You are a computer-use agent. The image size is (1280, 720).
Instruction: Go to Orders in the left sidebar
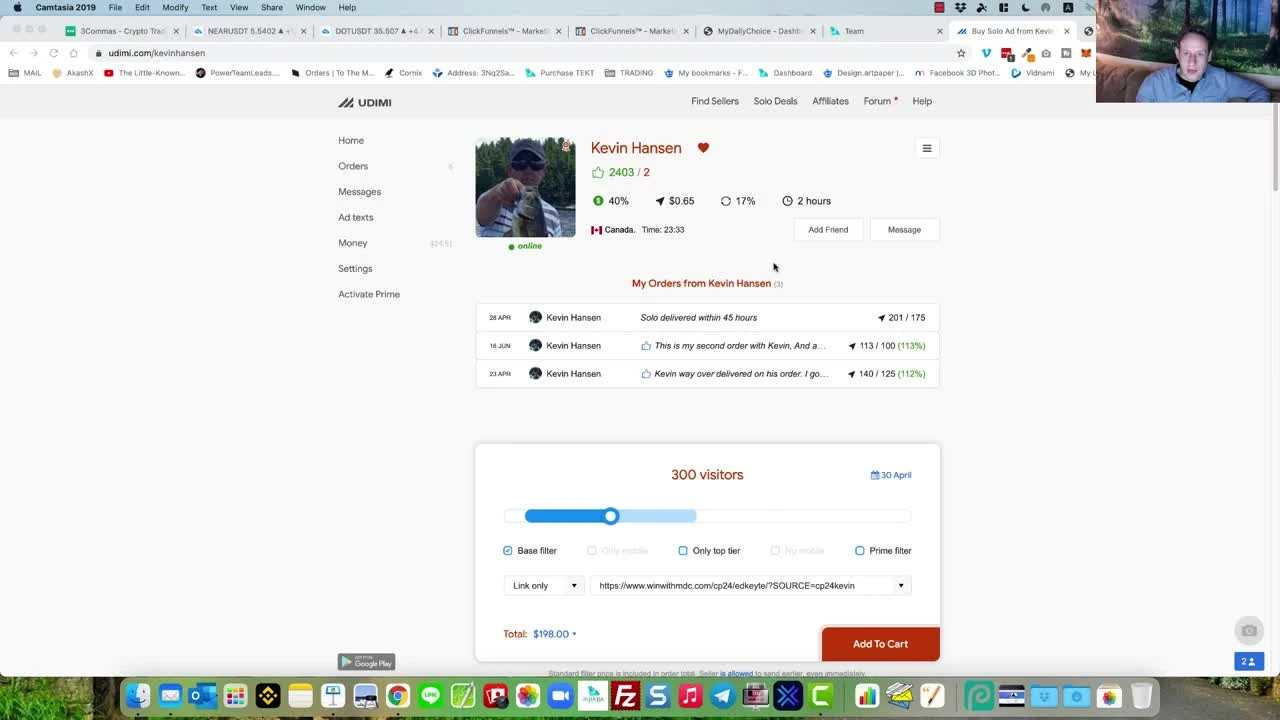pos(353,166)
